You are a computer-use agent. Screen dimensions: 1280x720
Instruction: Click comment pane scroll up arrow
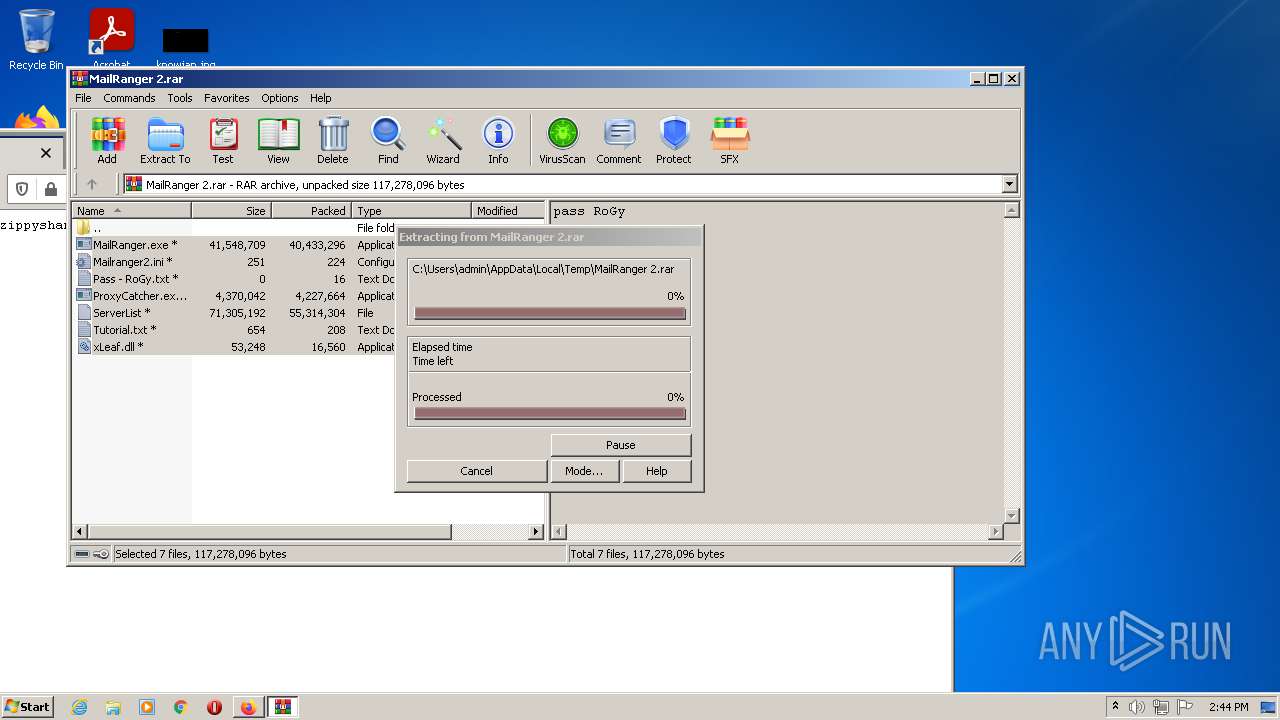coord(1011,210)
